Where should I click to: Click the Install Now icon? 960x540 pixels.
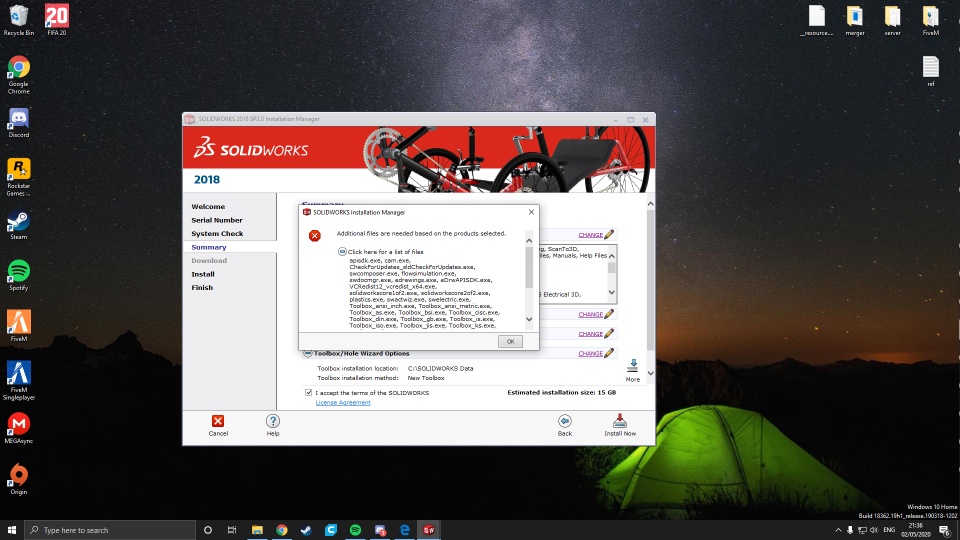(x=620, y=421)
